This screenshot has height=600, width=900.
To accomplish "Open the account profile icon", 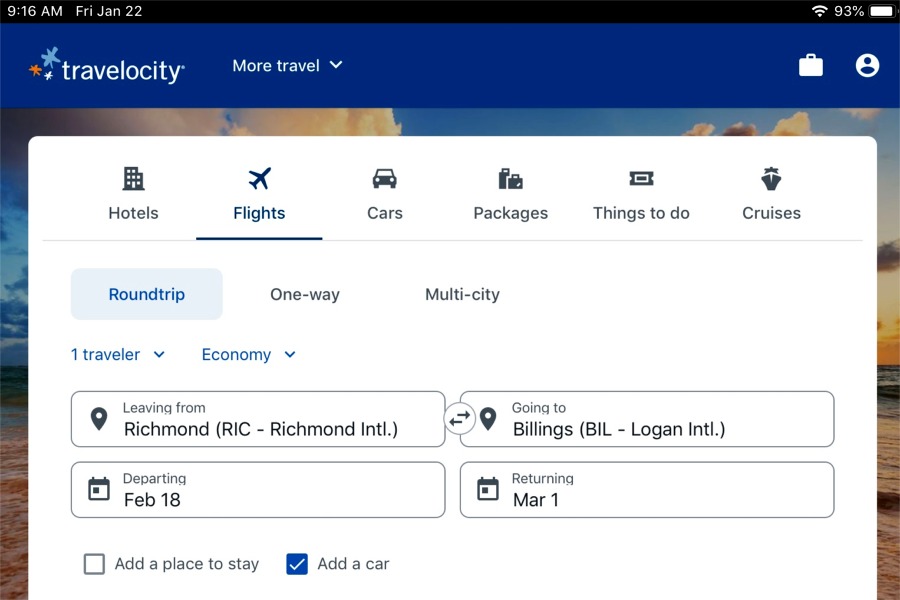I will (x=867, y=65).
